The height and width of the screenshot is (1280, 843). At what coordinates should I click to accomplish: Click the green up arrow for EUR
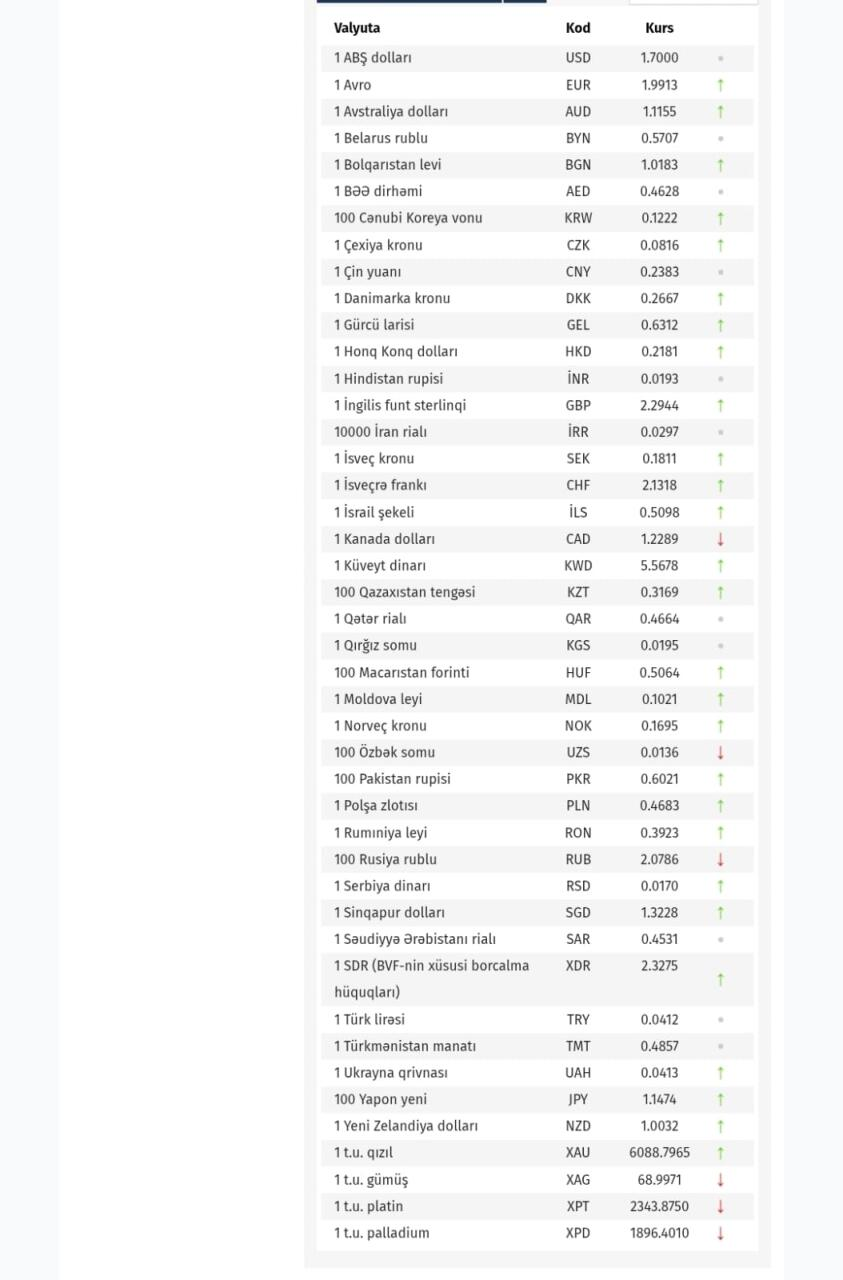coord(720,85)
